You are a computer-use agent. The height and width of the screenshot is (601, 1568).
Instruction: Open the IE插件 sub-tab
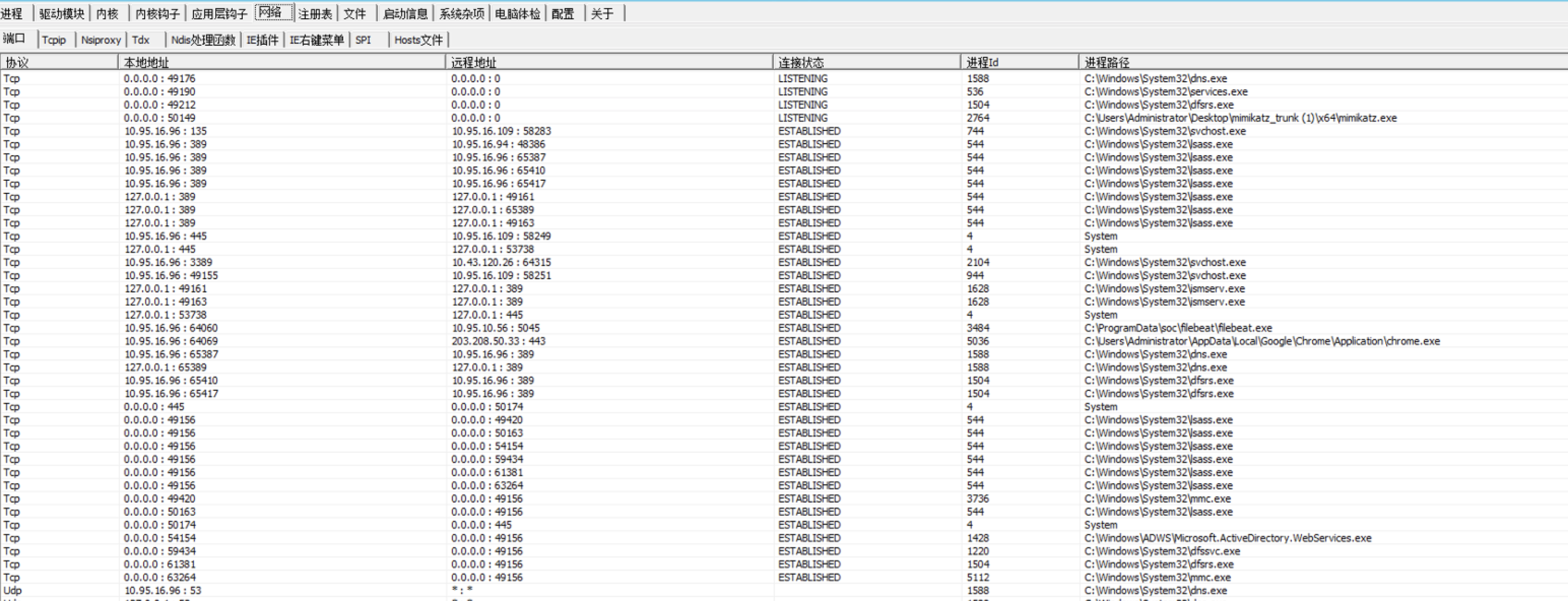point(262,40)
